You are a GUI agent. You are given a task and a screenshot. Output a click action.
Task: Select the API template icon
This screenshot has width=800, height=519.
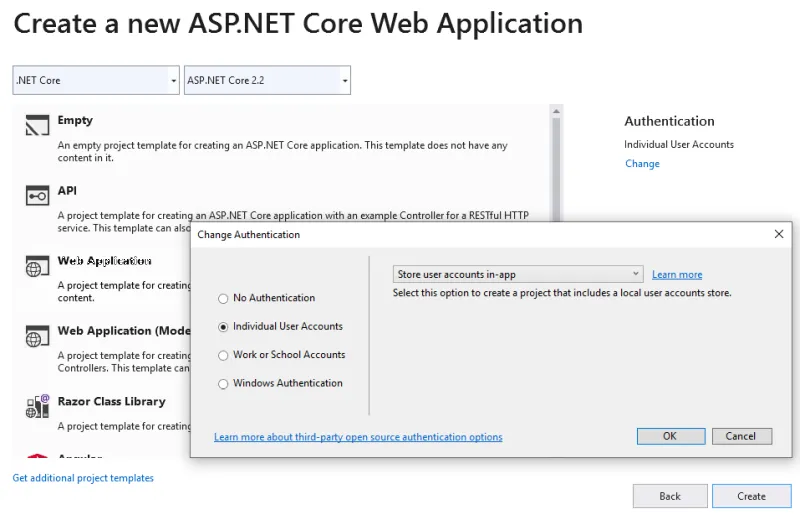[x=37, y=195]
